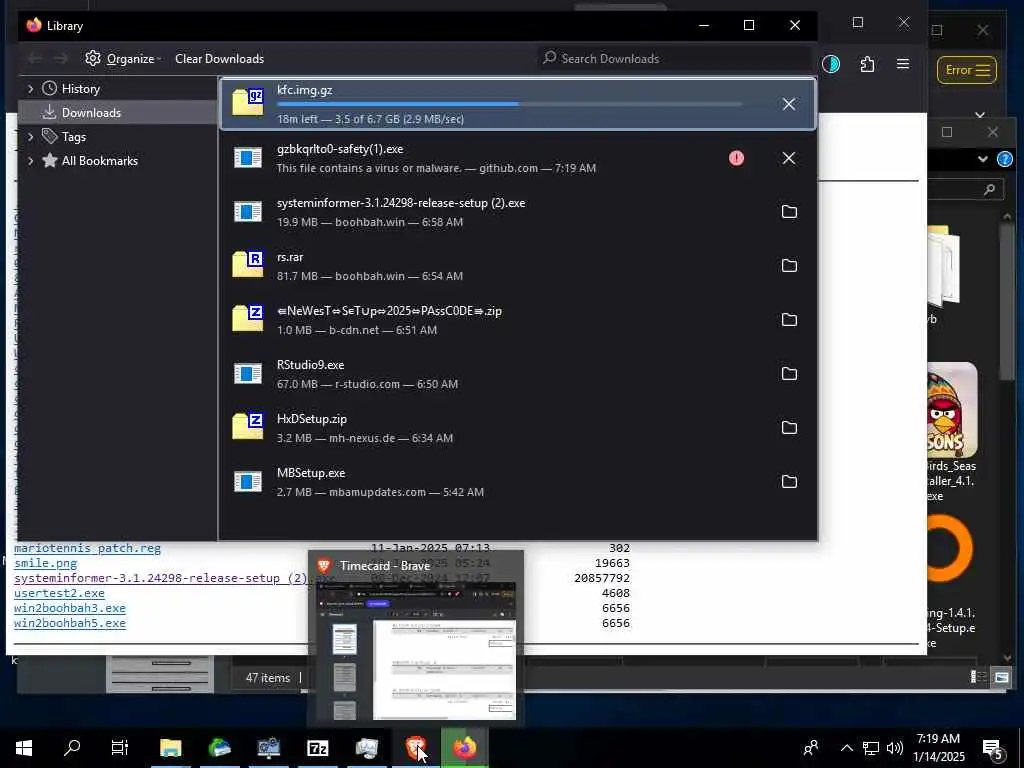Open the notification center icon
Viewport: 1024px width, 768px height.
click(x=993, y=748)
